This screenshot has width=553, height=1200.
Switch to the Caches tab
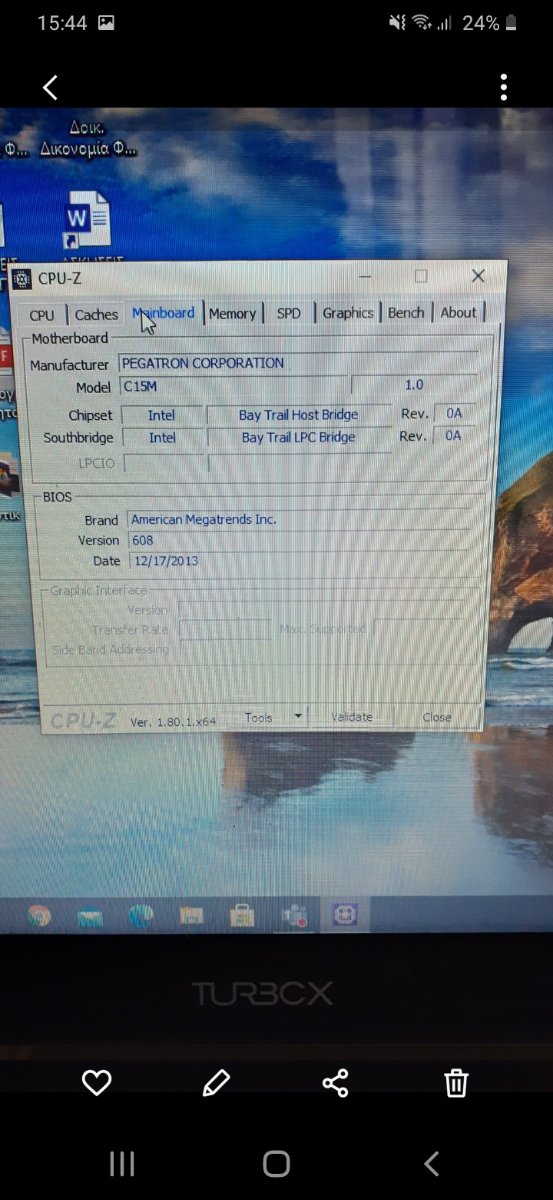click(96, 314)
